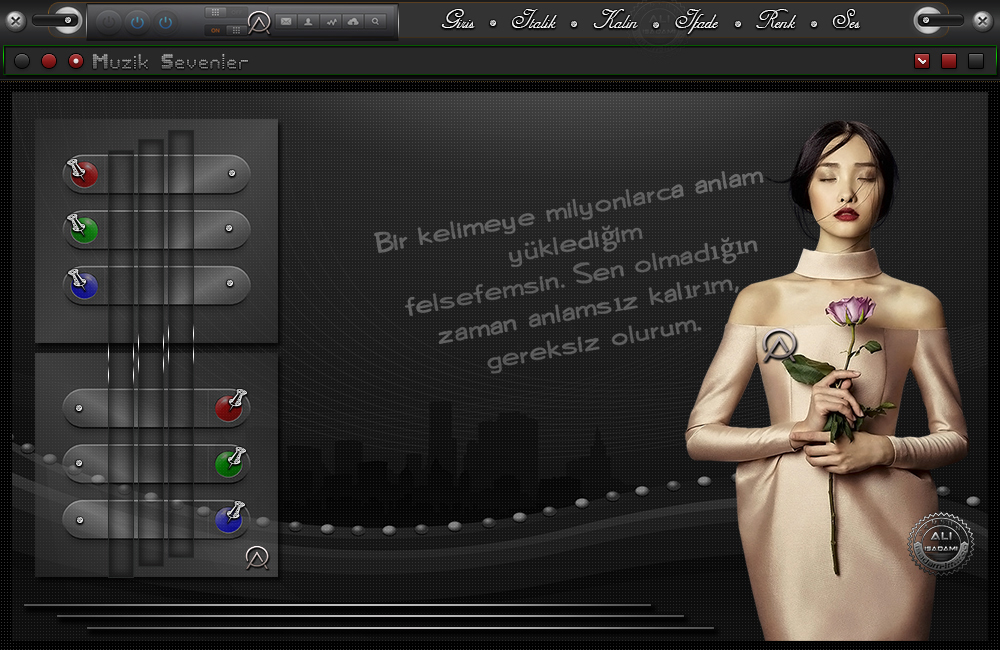Viewport: 1000px width, 650px height.
Task: Click the rightmost blue power icon
Action: tap(166, 20)
